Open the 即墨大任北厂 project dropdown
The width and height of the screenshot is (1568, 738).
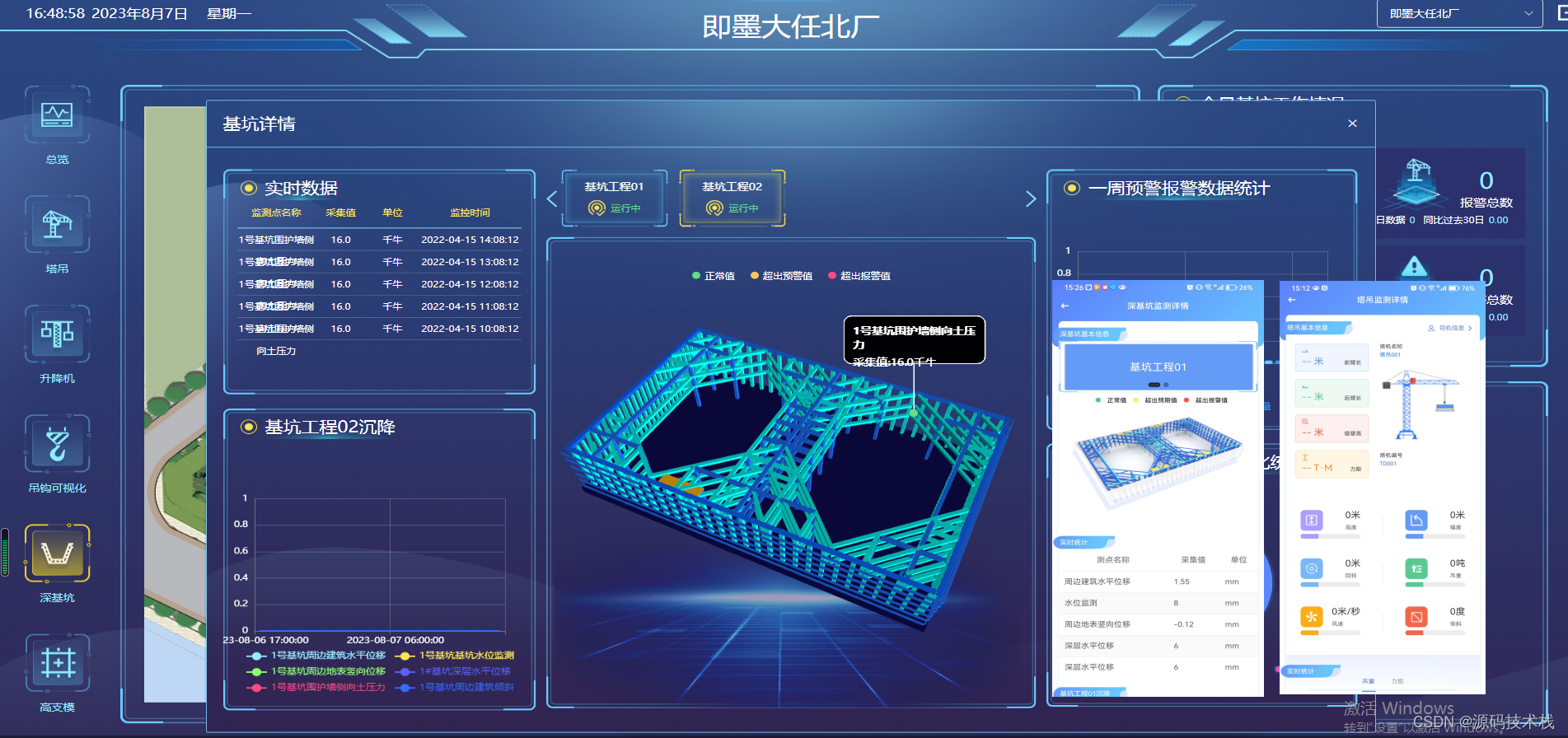pos(1460,14)
